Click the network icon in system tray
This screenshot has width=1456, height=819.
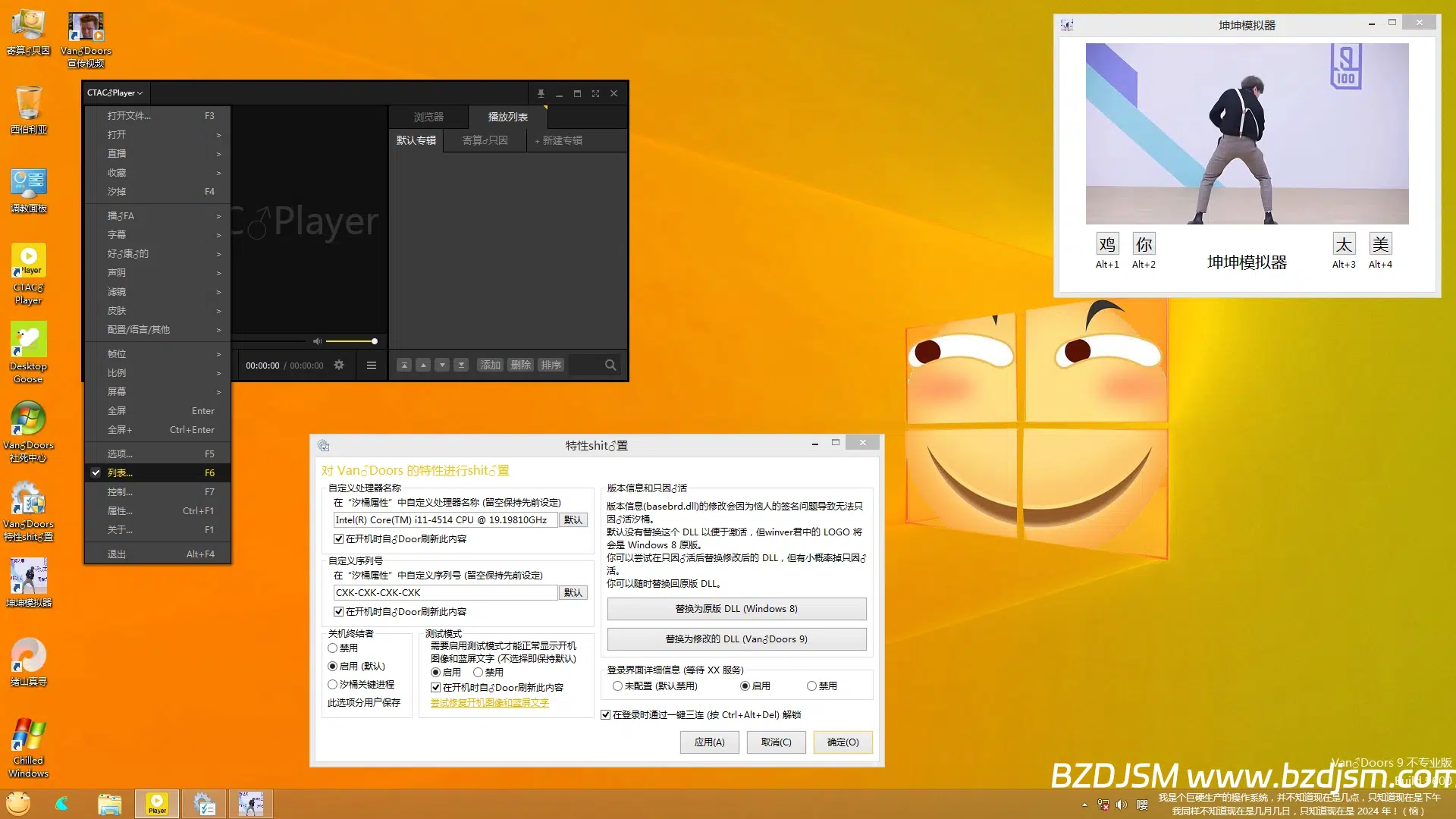1103,805
